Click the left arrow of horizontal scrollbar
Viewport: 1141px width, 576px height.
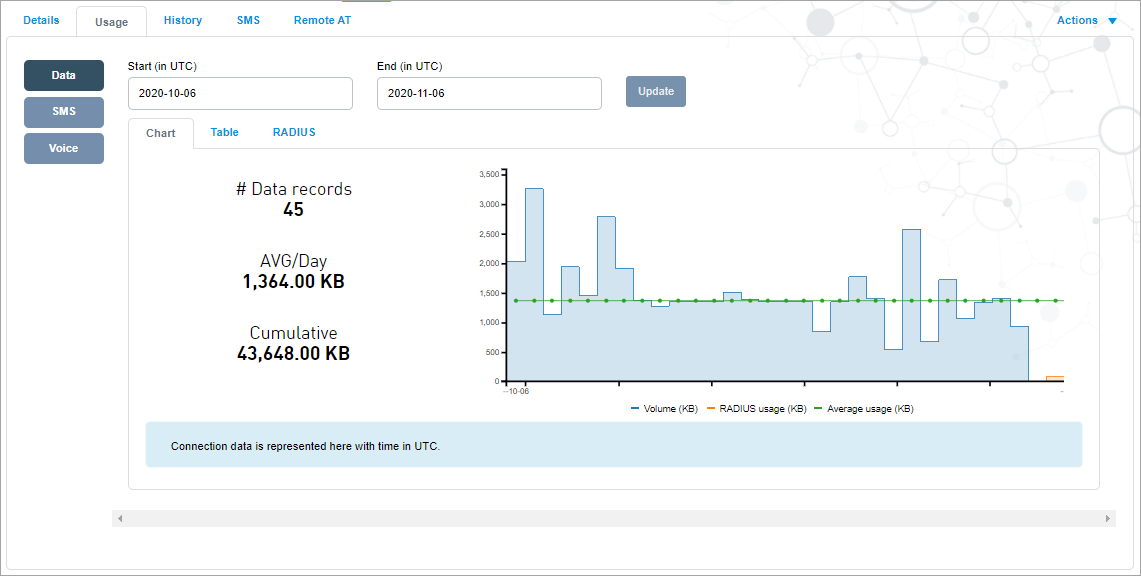pyautogui.click(x=120, y=519)
